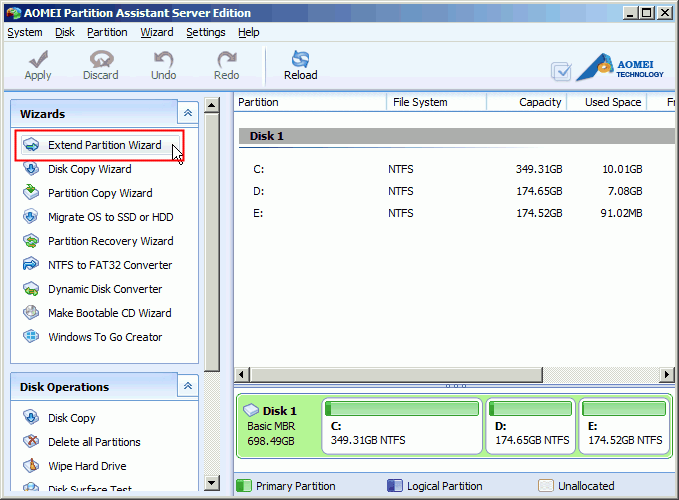The width and height of the screenshot is (679, 500).
Task: Click the Migrate OS to SSD icon
Action: 31,216
